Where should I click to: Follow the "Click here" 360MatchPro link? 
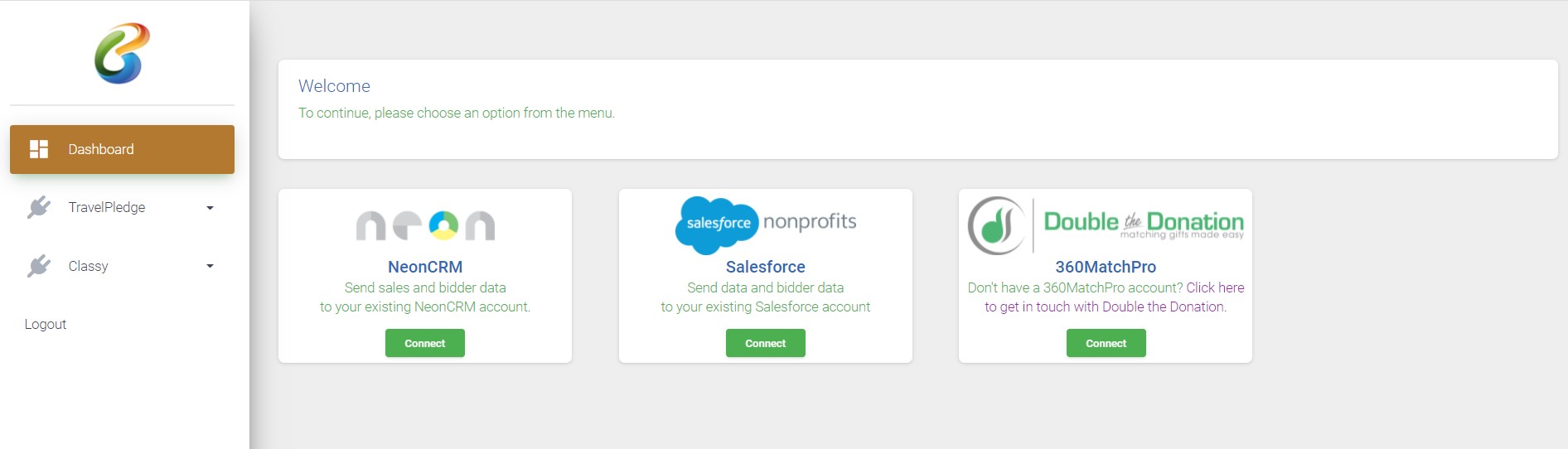click(x=1215, y=287)
